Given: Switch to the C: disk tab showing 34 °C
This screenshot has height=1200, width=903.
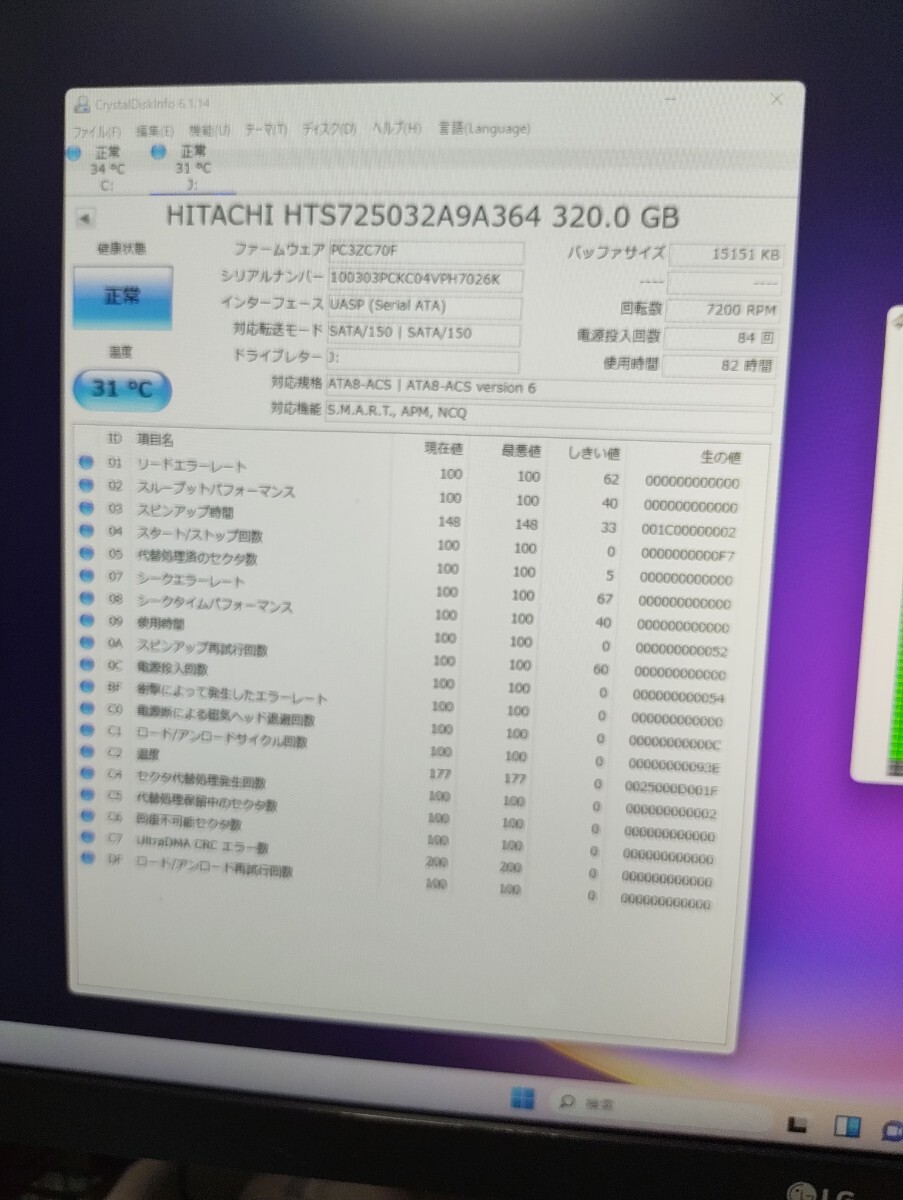Looking at the screenshot, I should click(x=105, y=168).
